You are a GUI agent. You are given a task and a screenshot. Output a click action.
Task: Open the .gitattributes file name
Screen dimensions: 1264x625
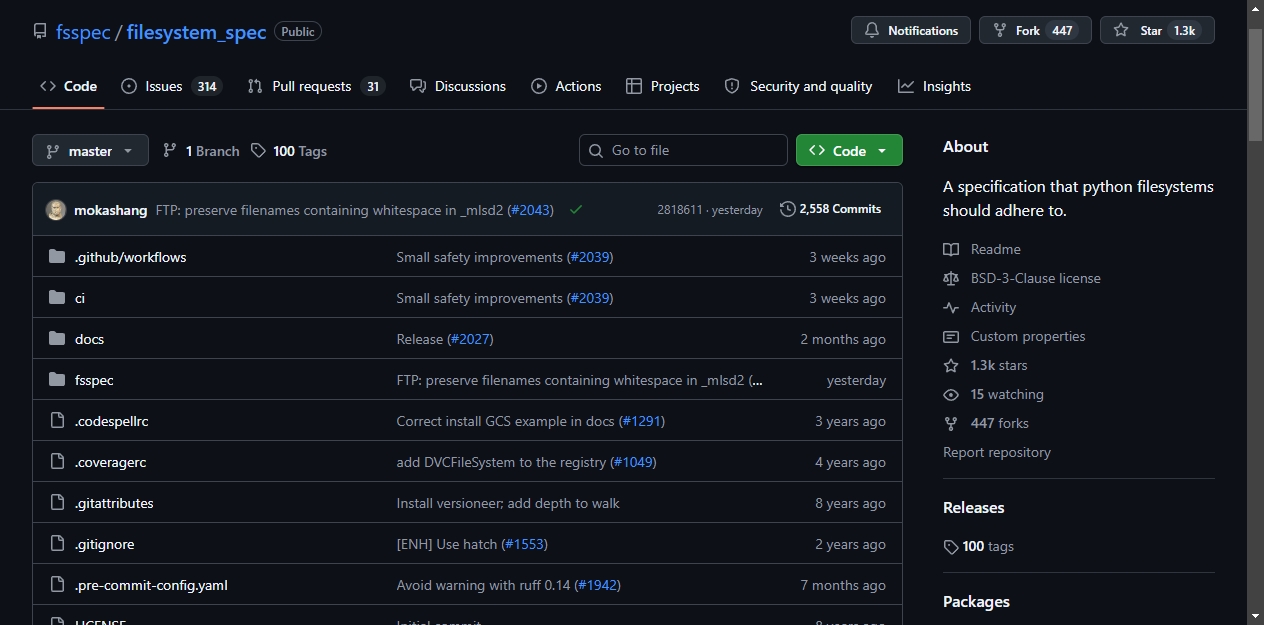click(114, 503)
